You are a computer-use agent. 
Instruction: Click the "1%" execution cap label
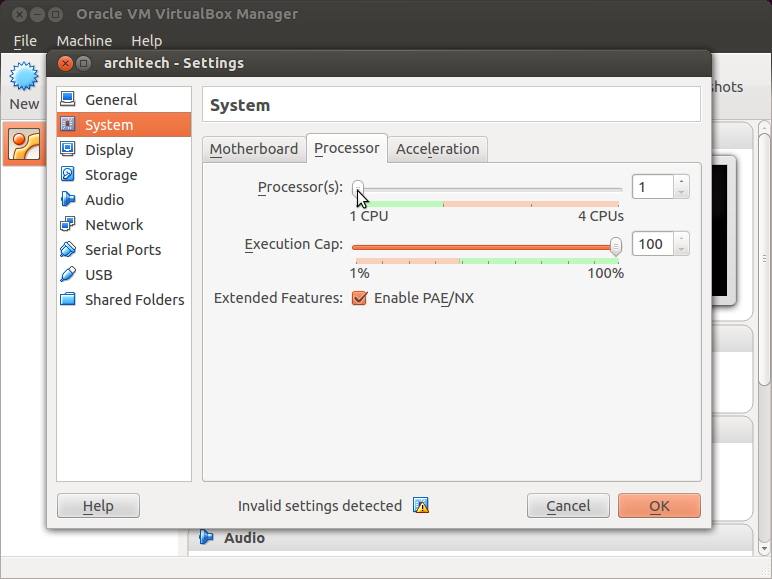[359, 273]
